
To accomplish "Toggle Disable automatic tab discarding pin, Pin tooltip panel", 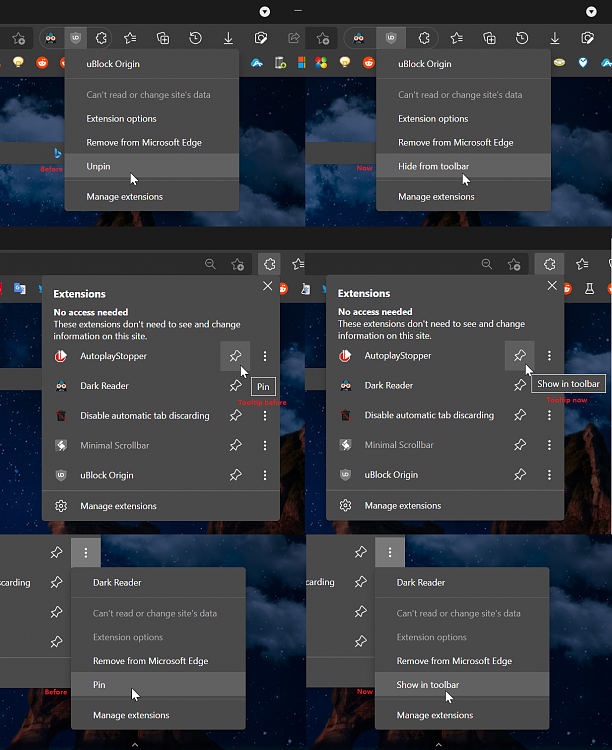I will click(x=235, y=415).
